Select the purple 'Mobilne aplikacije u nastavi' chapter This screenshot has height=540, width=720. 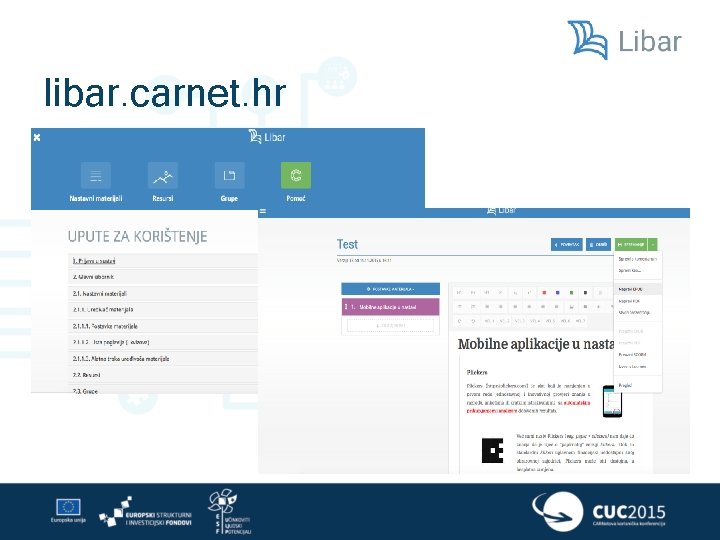(x=390, y=307)
